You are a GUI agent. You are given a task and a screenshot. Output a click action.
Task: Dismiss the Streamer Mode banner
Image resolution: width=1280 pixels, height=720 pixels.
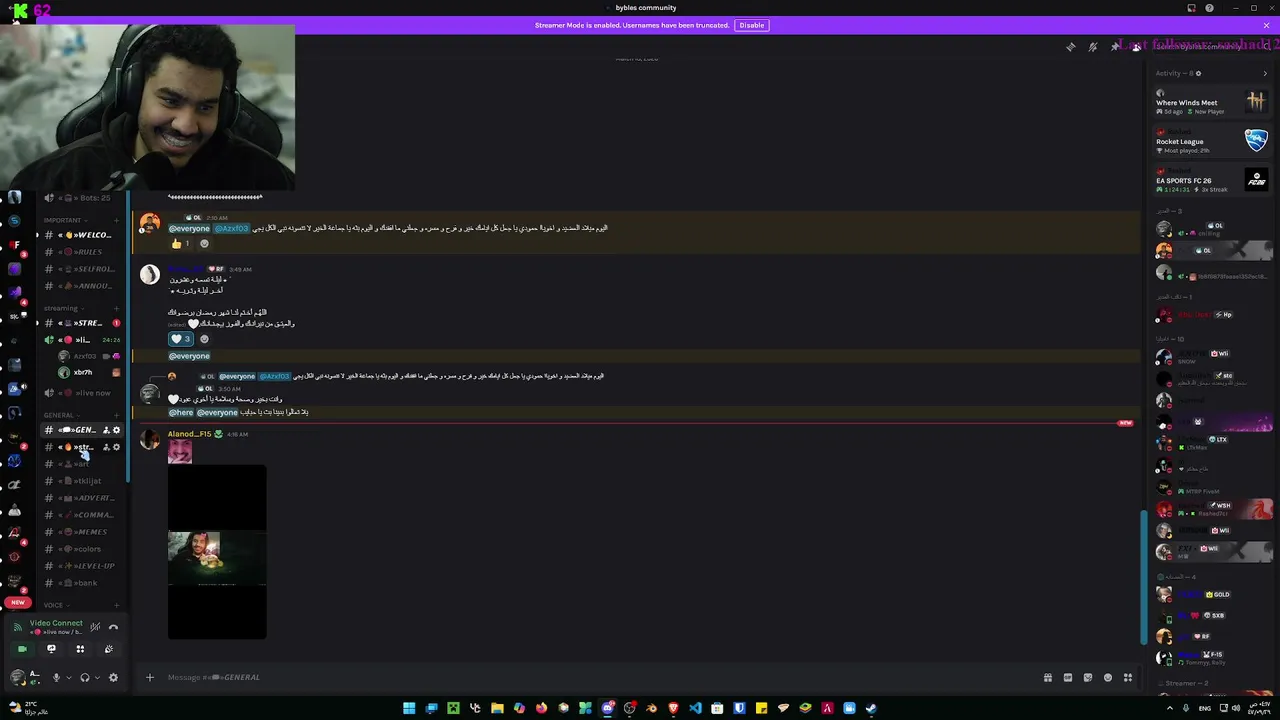[x=1266, y=25]
